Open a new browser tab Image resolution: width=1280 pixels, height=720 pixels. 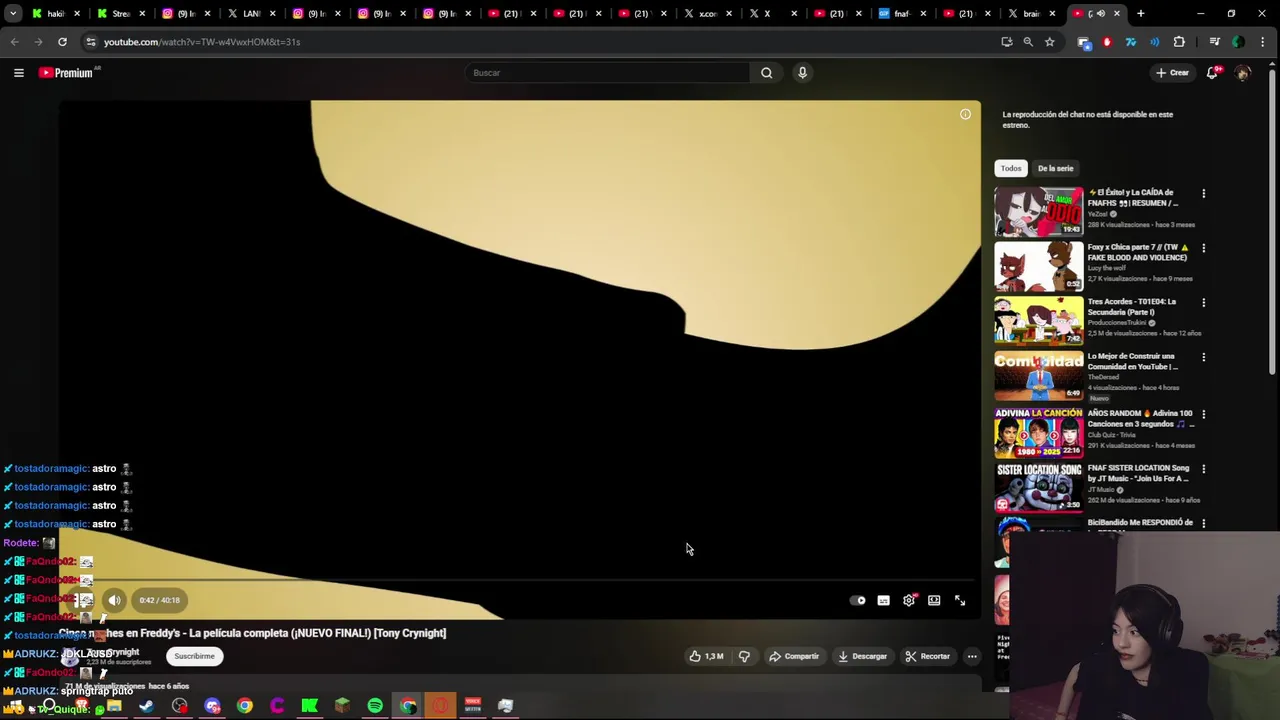[1141, 14]
